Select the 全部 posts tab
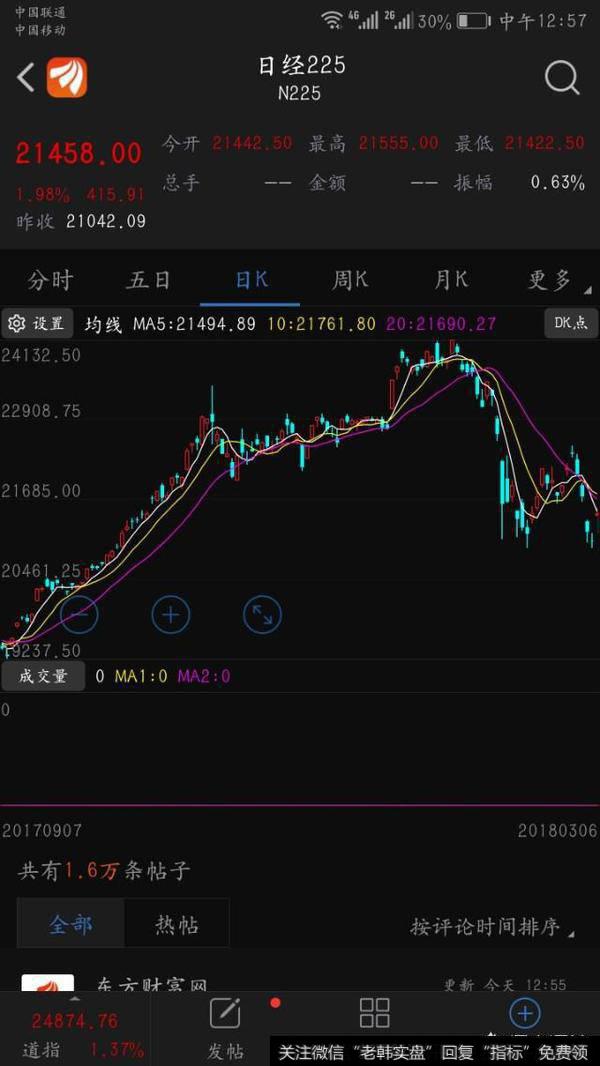 click(71, 925)
